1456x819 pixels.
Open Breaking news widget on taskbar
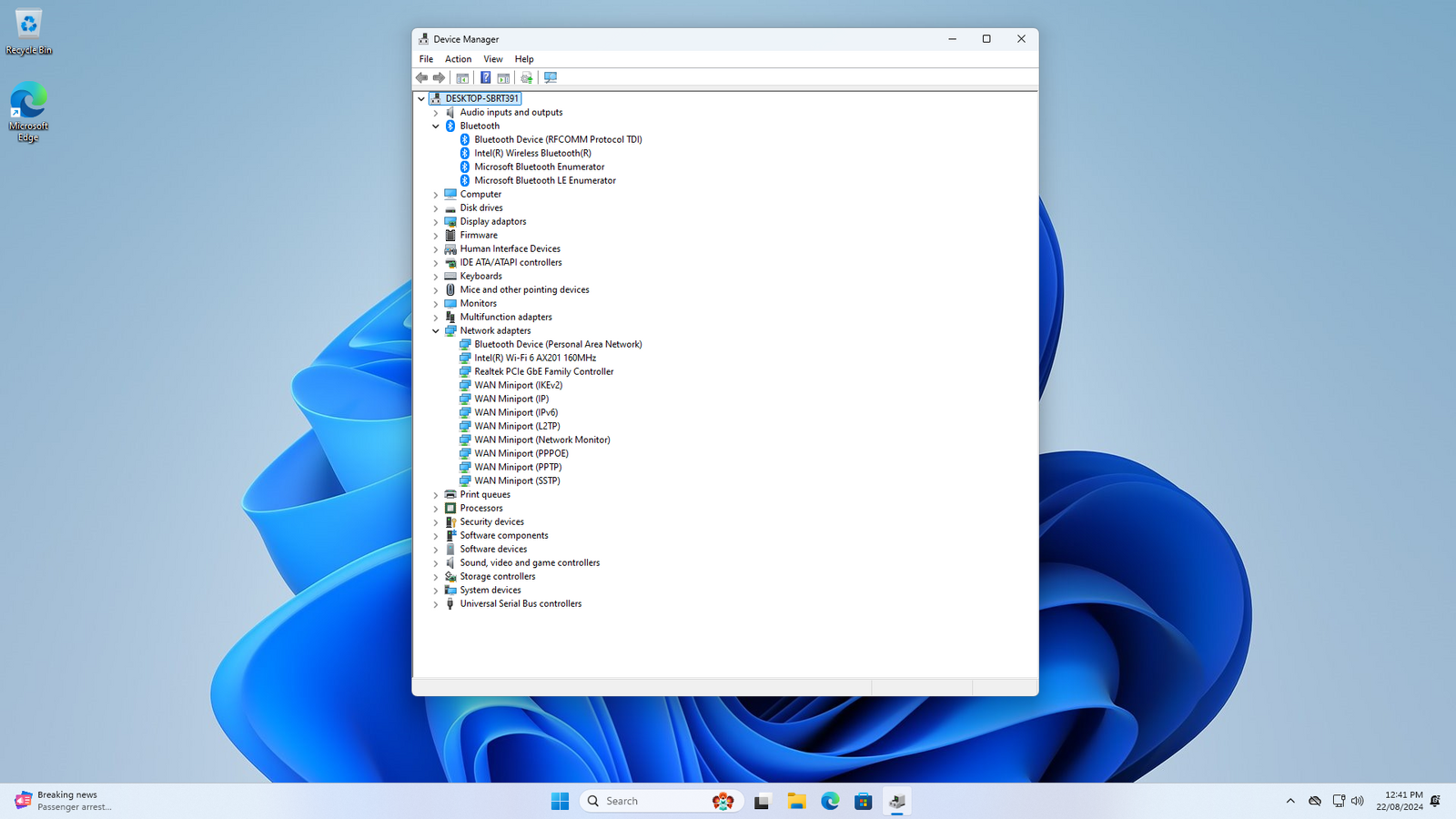[64, 801]
